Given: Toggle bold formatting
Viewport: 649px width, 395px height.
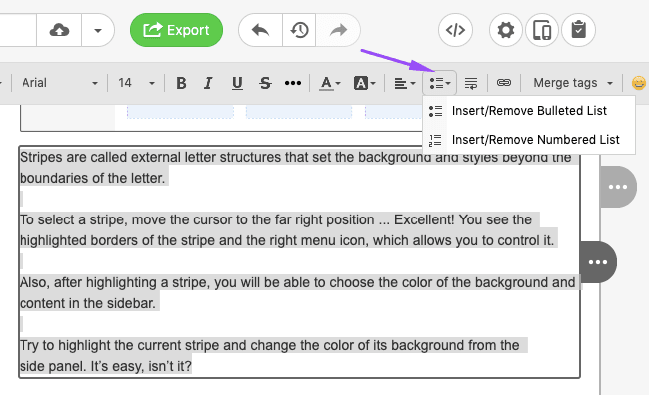Looking at the screenshot, I should pyautogui.click(x=181, y=83).
